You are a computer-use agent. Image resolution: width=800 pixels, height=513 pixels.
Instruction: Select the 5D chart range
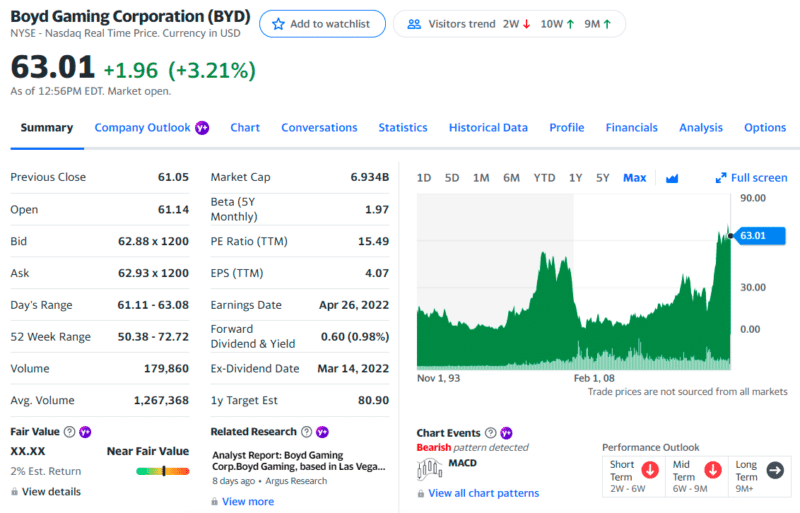[x=452, y=178]
